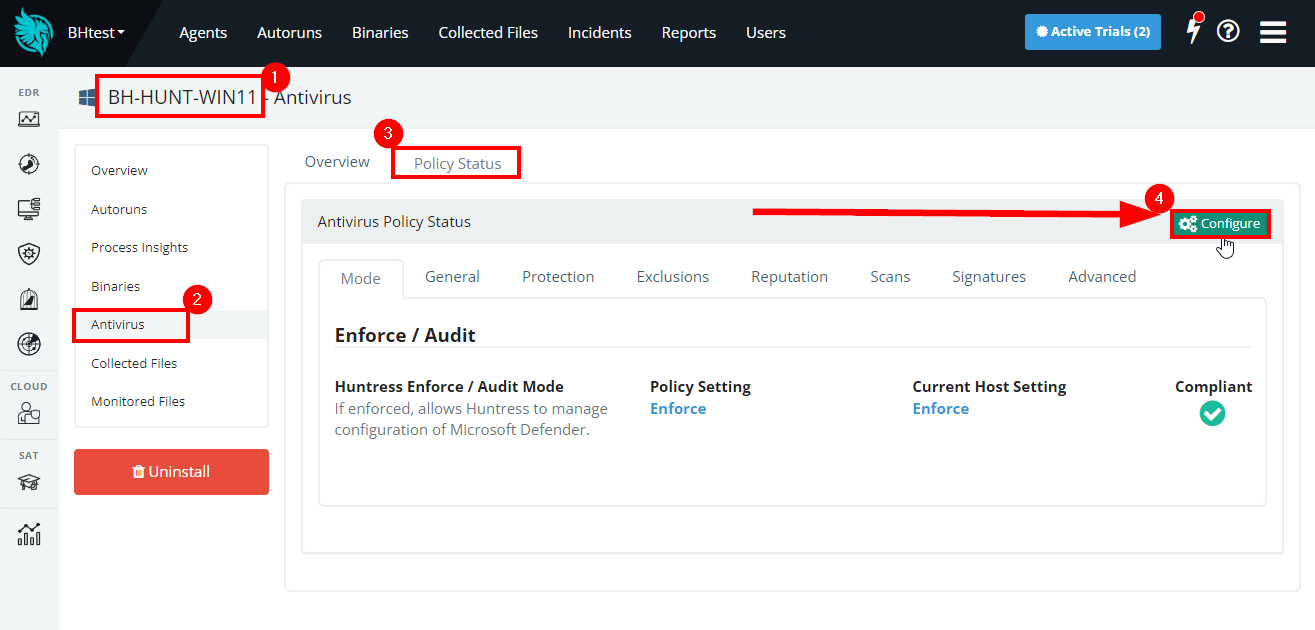Go to the Incidents page
Image resolution: width=1315 pixels, height=630 pixels.
tap(600, 32)
